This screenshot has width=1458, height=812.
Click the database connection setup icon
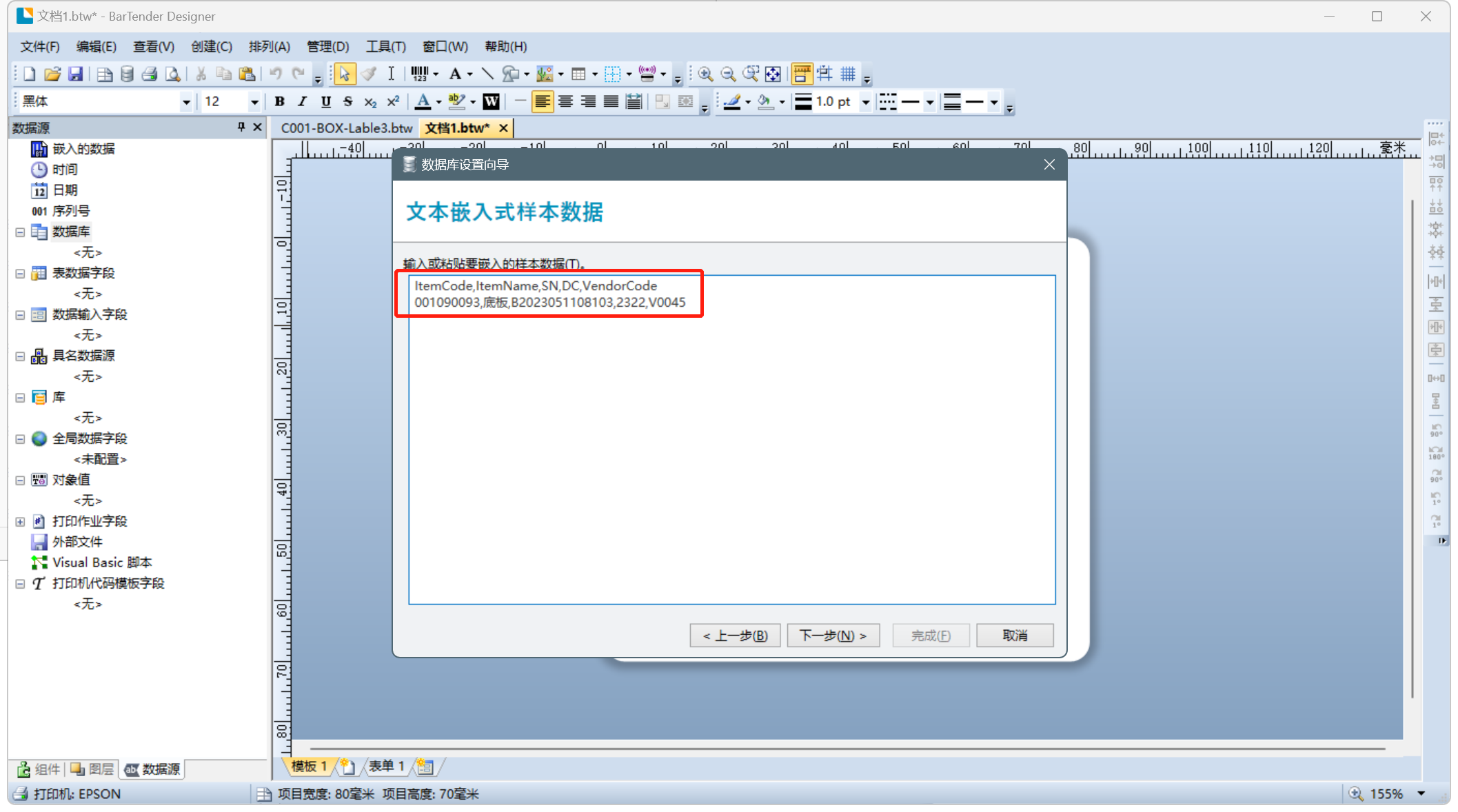click(127, 74)
